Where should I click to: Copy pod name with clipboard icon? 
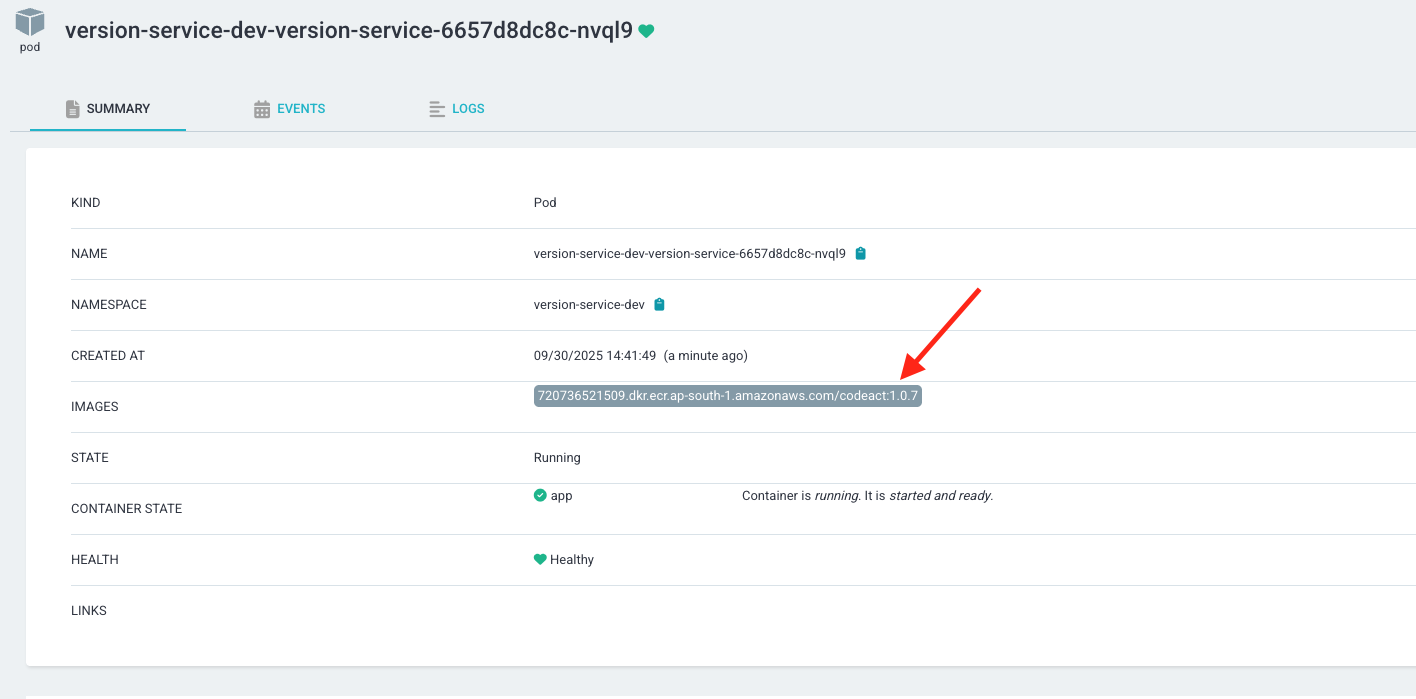(861, 254)
